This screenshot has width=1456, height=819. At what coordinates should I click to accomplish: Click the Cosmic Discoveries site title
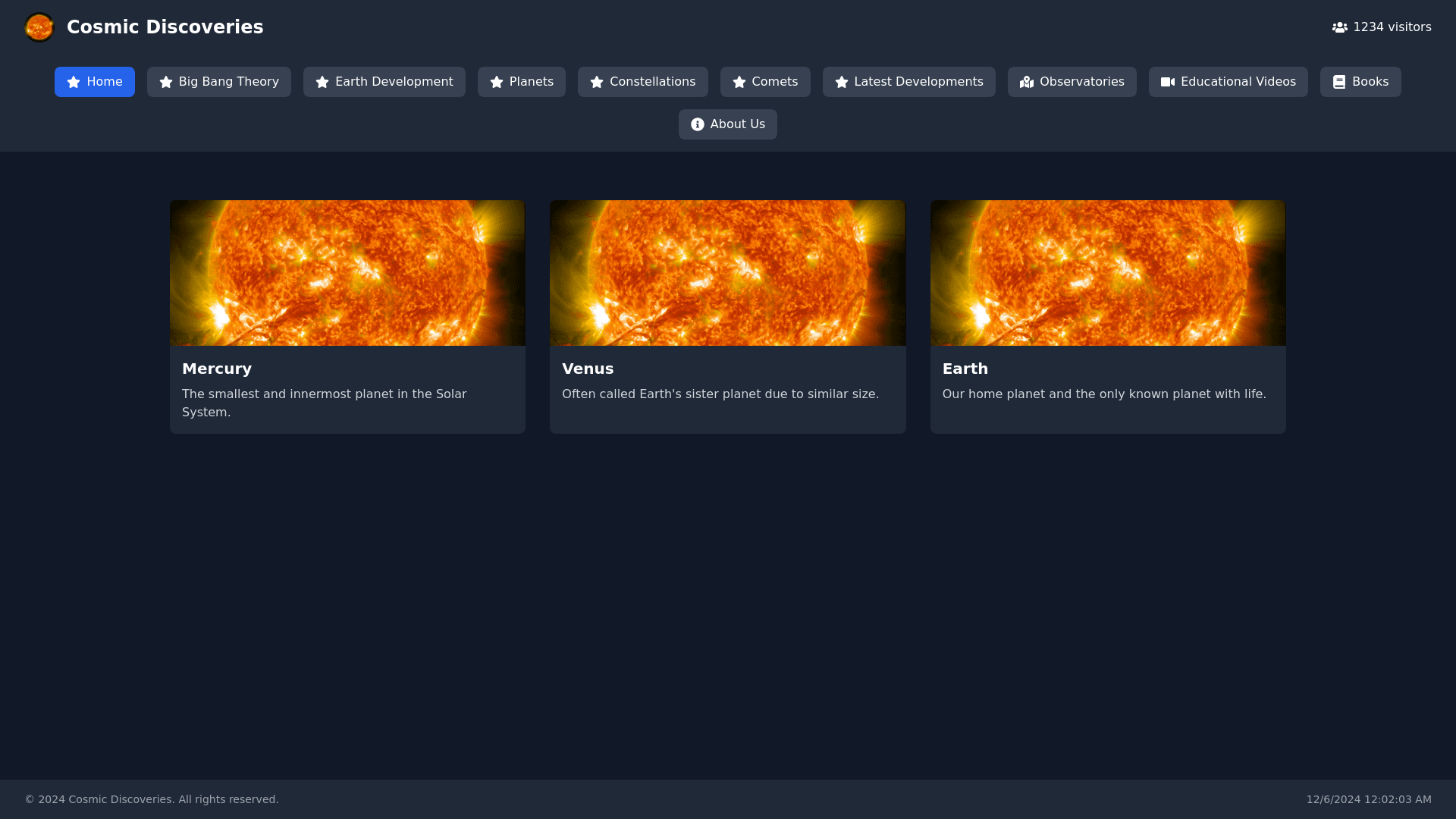(x=165, y=27)
